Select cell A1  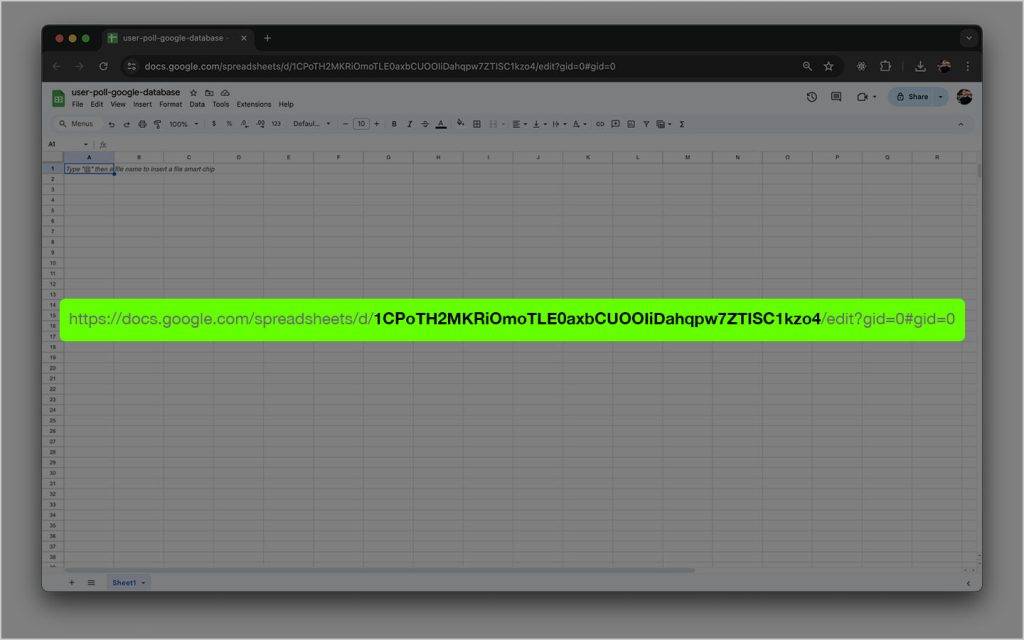tap(89, 168)
